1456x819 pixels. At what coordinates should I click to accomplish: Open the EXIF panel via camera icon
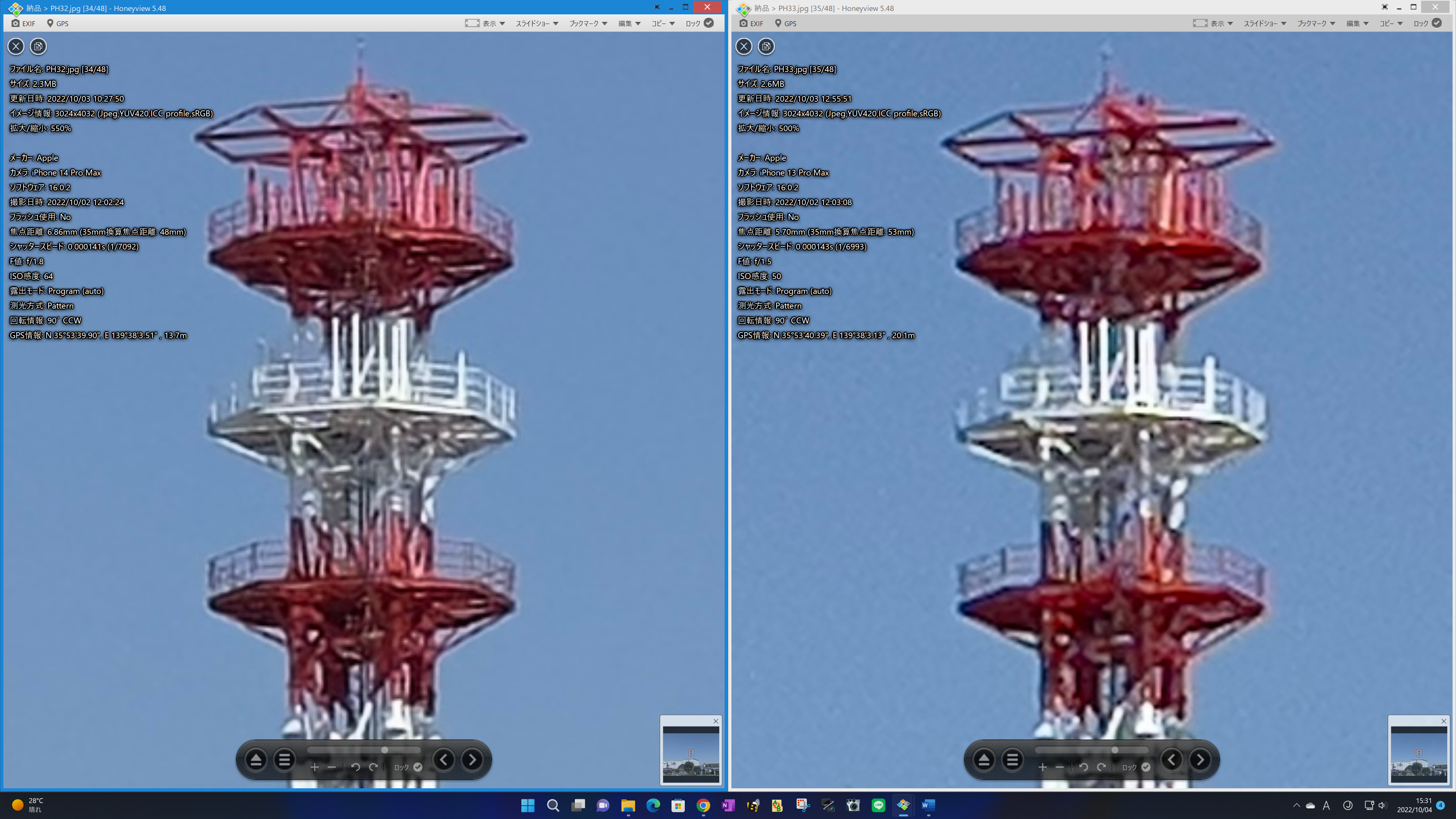15,23
